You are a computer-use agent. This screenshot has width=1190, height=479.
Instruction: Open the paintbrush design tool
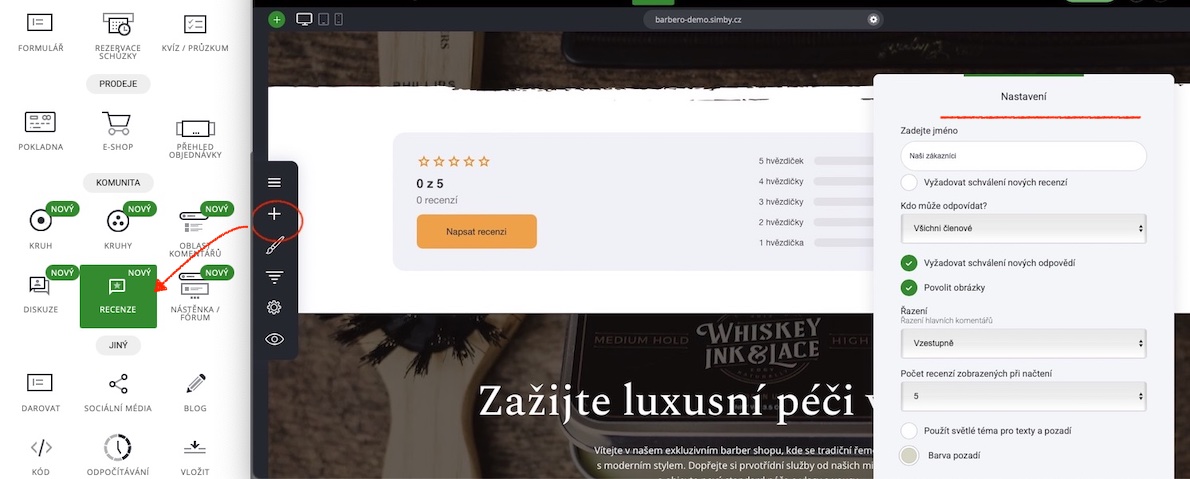pyautogui.click(x=275, y=247)
